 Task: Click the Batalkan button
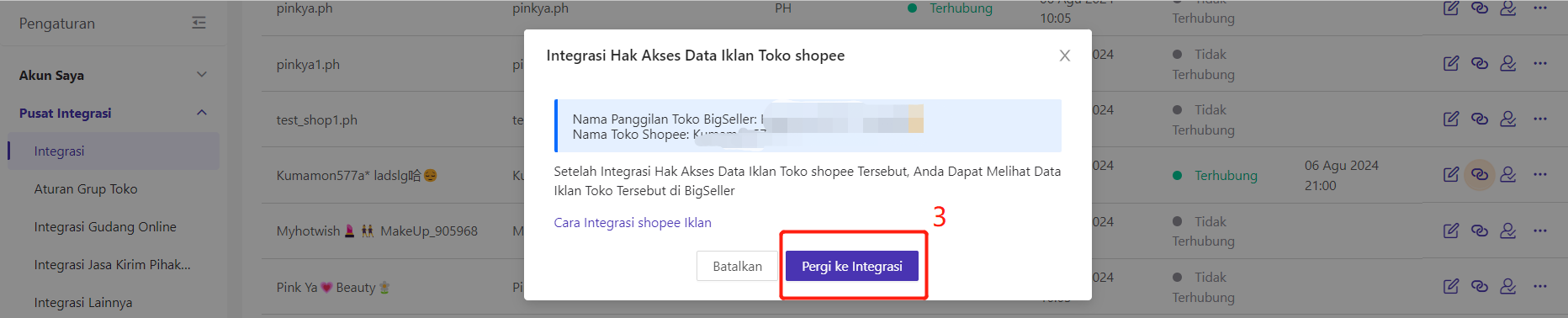click(738, 266)
